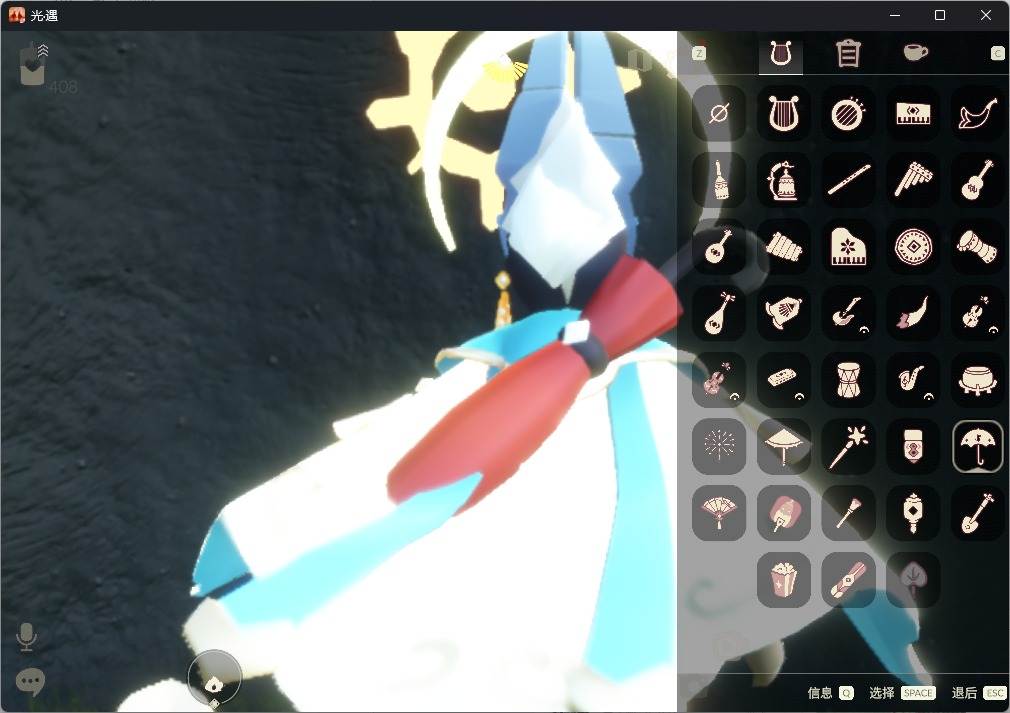The height and width of the screenshot is (713, 1010).
Task: Select the harp instrument in the grid
Action: pyautogui.click(x=783, y=113)
